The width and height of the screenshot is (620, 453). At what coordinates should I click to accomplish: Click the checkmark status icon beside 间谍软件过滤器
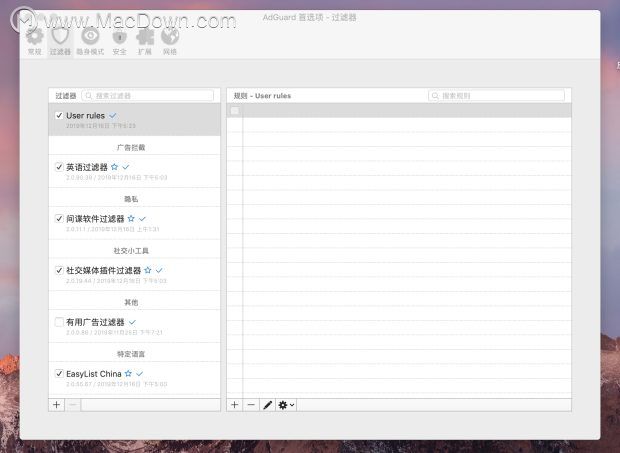142,219
